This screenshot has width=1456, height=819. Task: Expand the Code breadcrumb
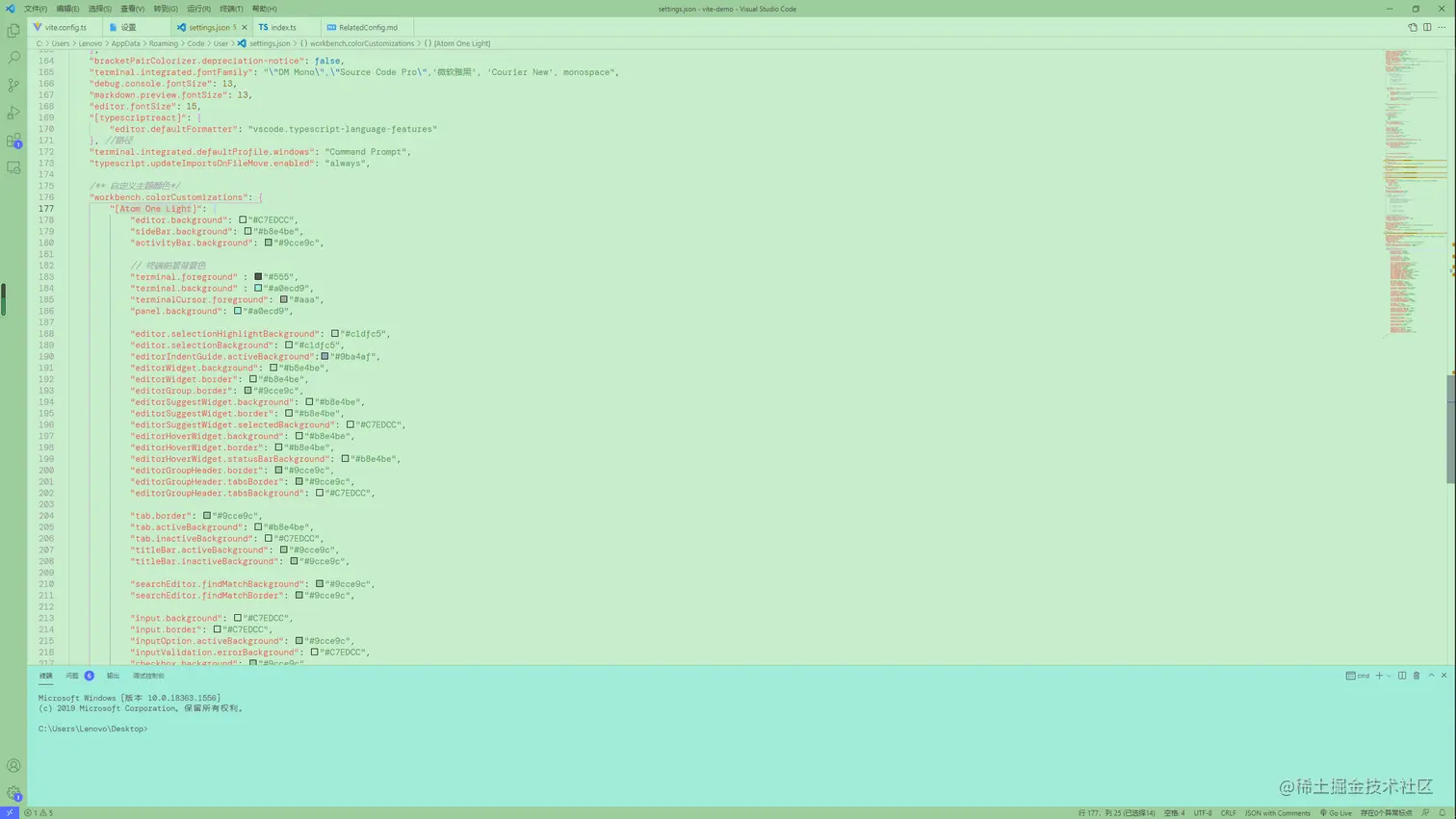[x=195, y=43]
